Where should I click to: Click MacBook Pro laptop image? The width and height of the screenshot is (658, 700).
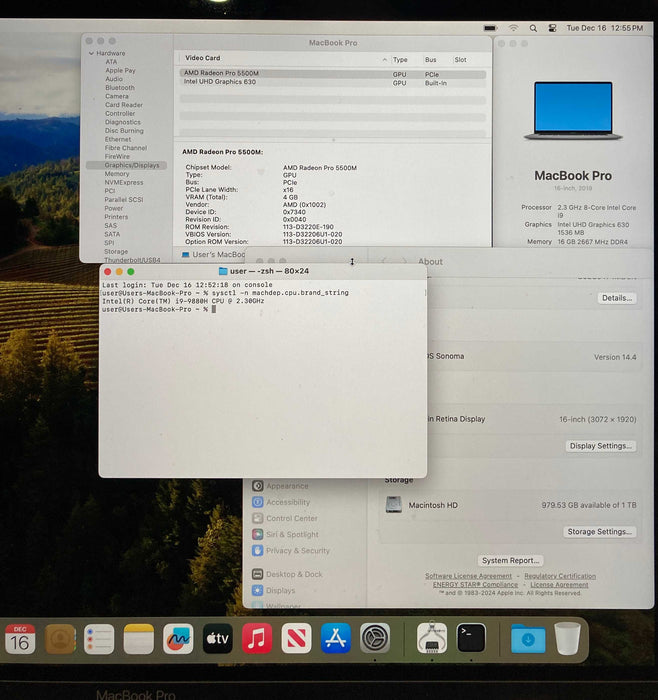(573, 111)
